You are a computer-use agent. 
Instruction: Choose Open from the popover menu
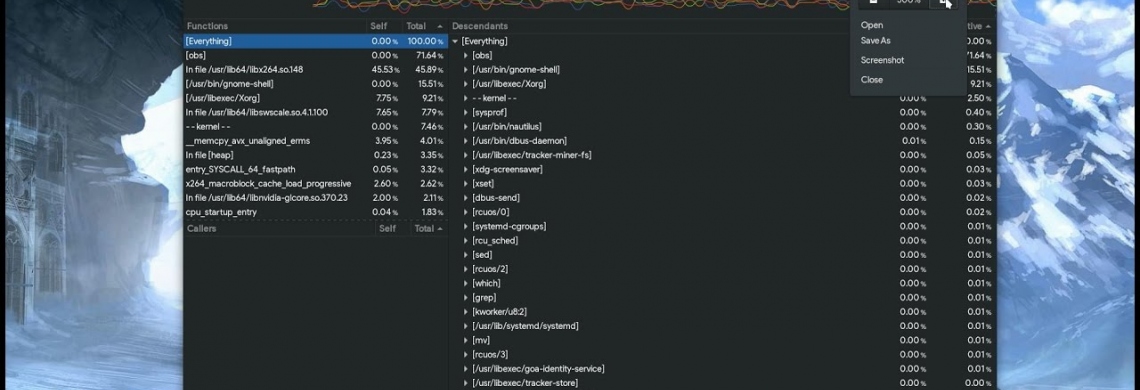pos(872,25)
